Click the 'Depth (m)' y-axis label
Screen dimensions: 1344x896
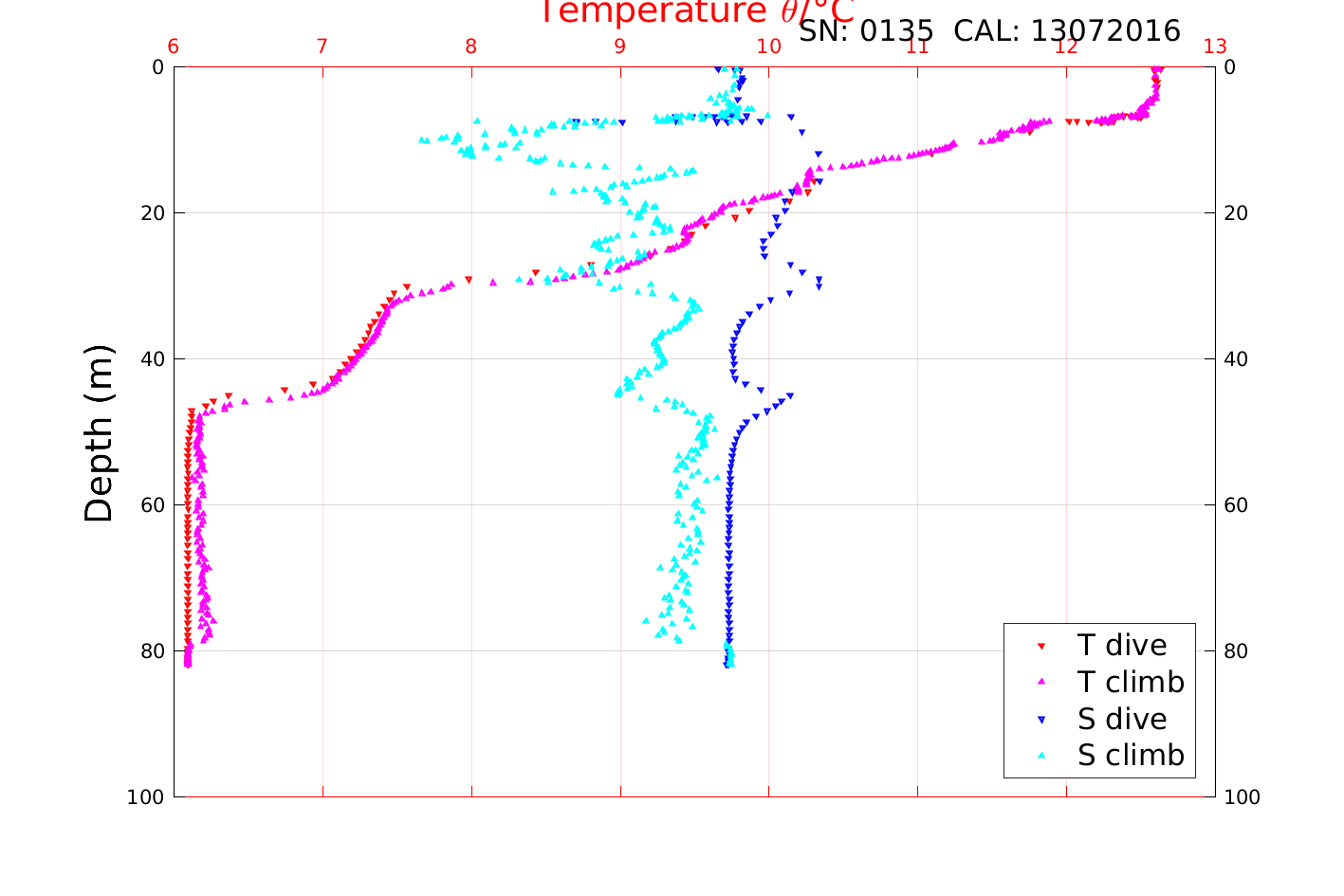[x=99, y=432]
